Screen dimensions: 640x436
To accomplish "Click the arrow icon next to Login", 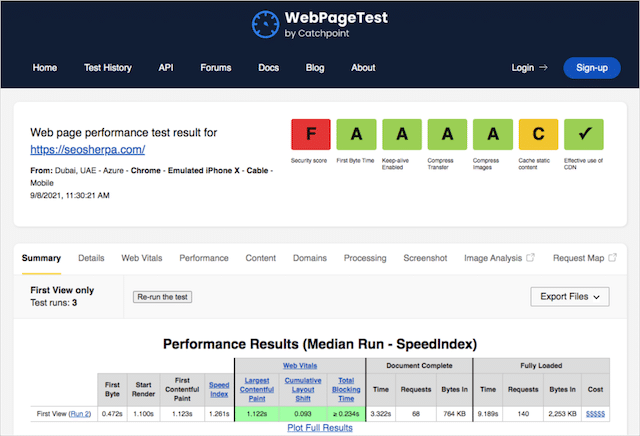I will pyautogui.click(x=543, y=67).
